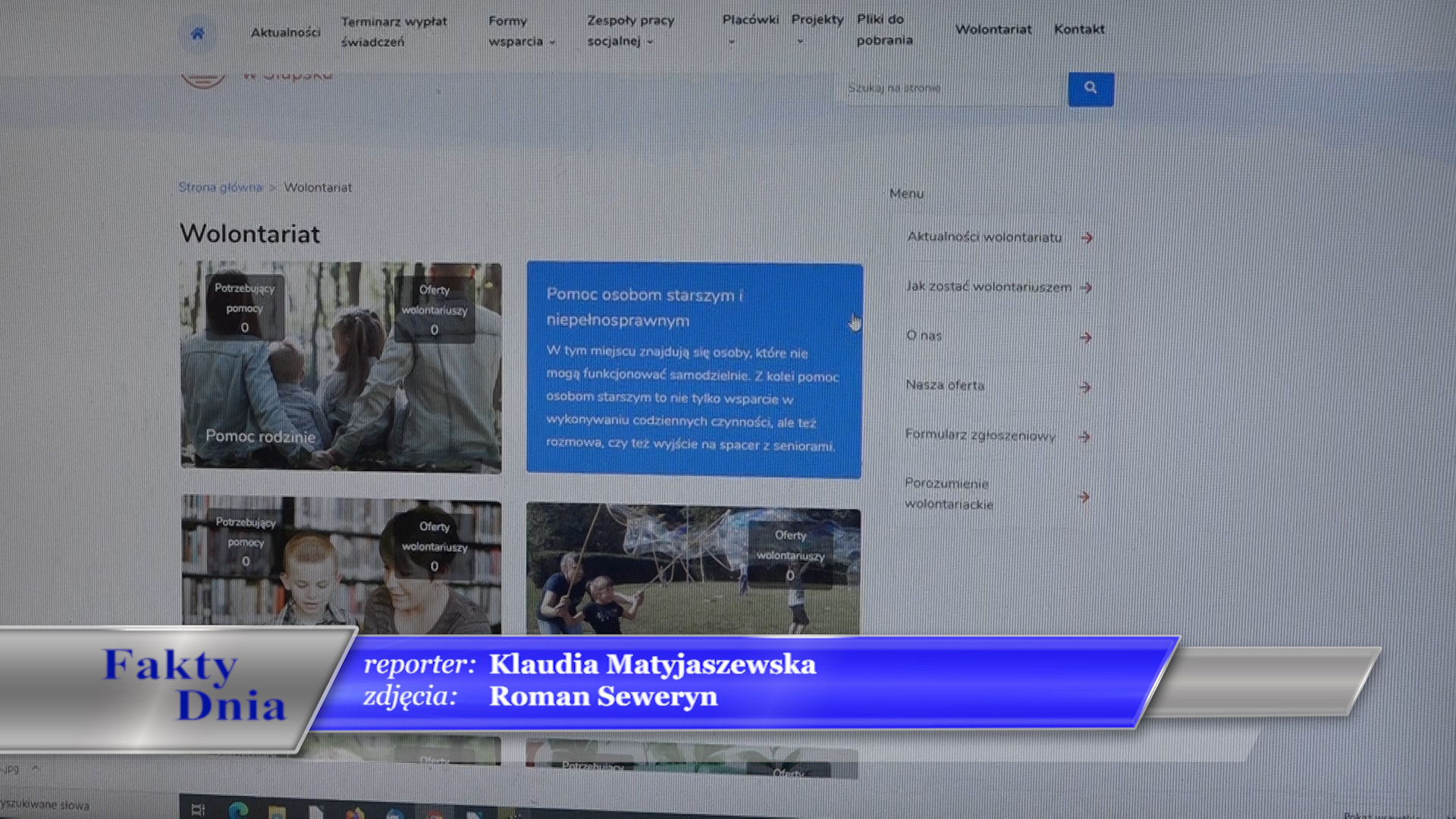
Task: Open the Pomoc rodzinie card
Action: (340, 368)
